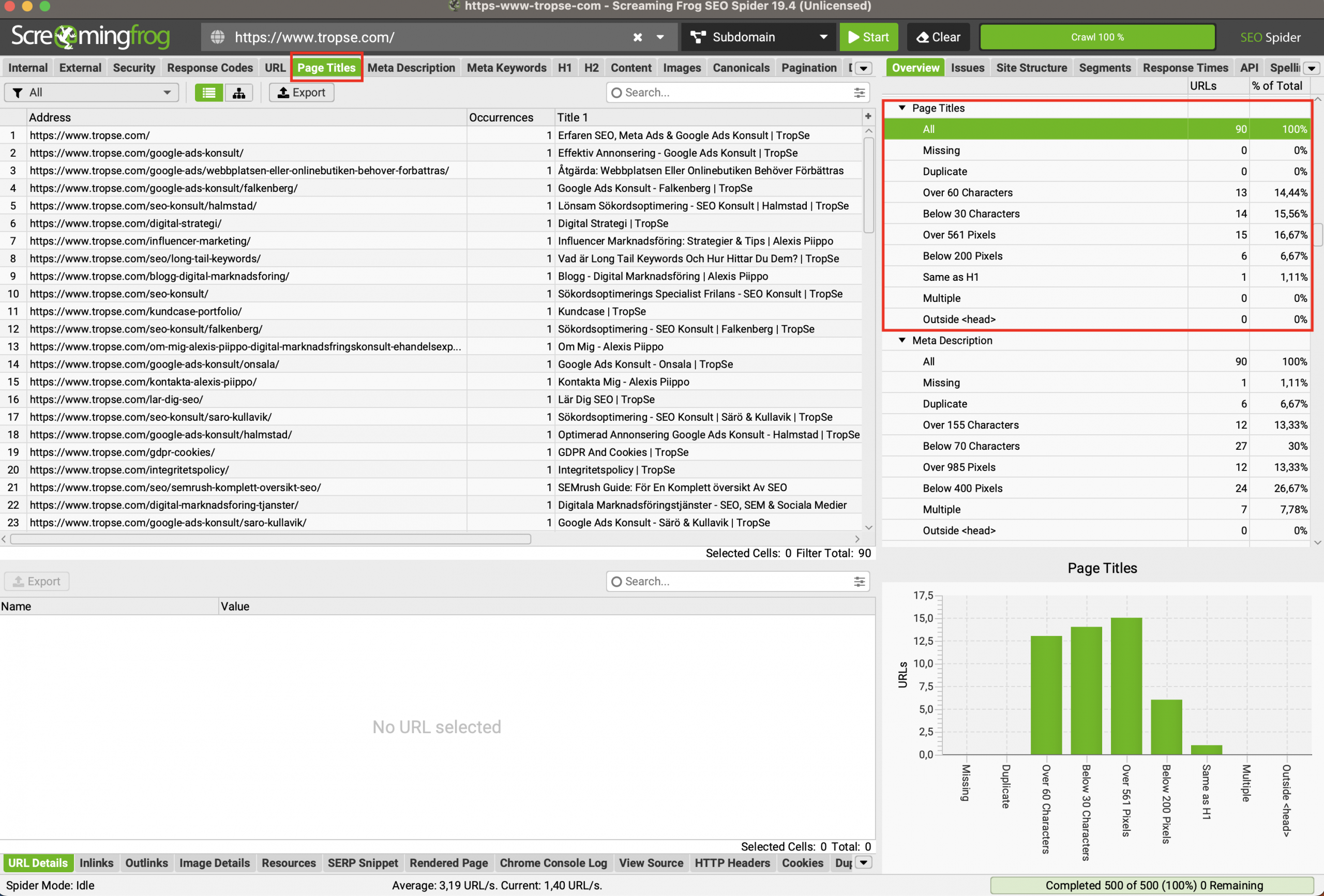The height and width of the screenshot is (896, 1324).
Task: Switch to the Response Codes tab
Action: tap(209, 68)
